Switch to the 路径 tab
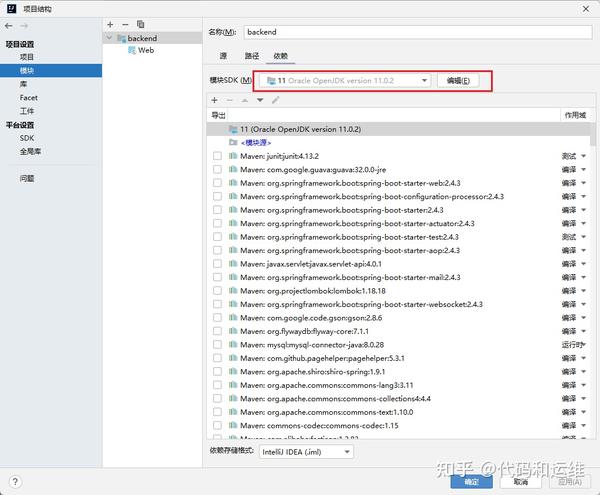 coord(252,56)
